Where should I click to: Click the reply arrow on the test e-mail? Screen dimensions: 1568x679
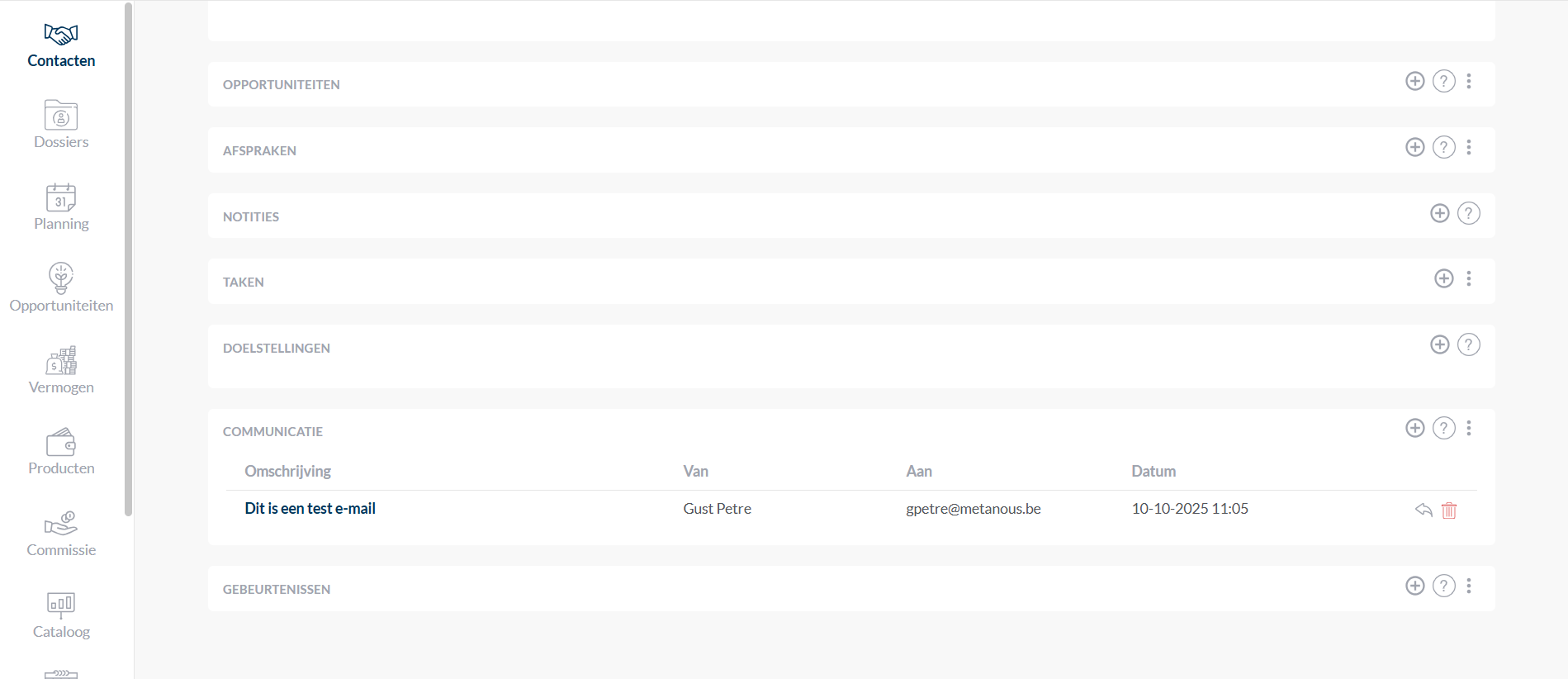click(x=1423, y=510)
